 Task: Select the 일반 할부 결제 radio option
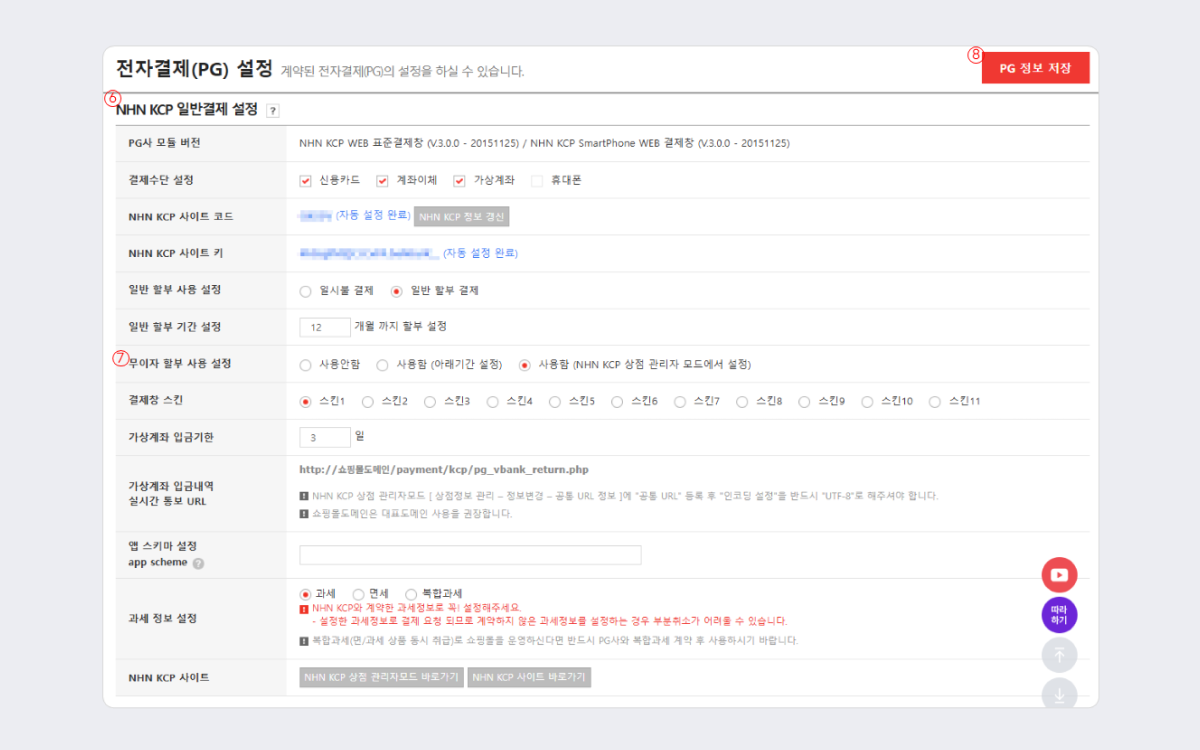pyautogui.click(x=397, y=291)
